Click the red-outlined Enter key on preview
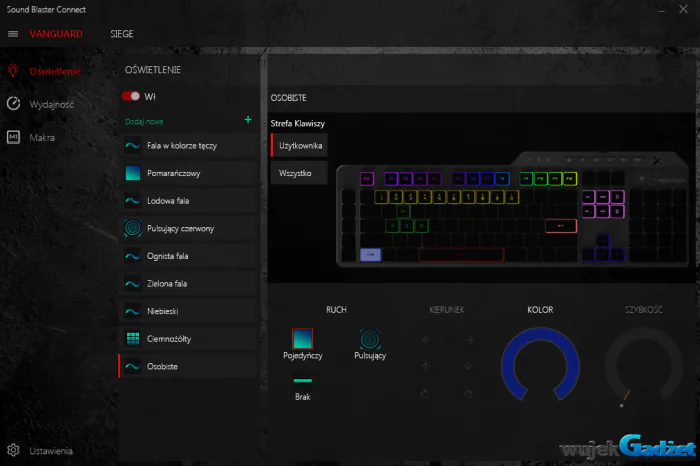Image resolution: width=700 pixels, height=466 pixels. pyautogui.click(x=561, y=226)
